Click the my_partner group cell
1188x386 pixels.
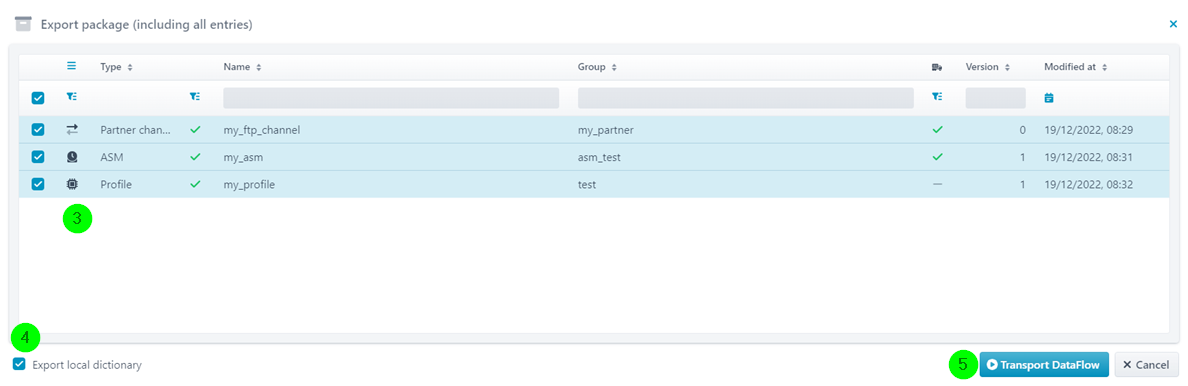pyautogui.click(x=605, y=130)
